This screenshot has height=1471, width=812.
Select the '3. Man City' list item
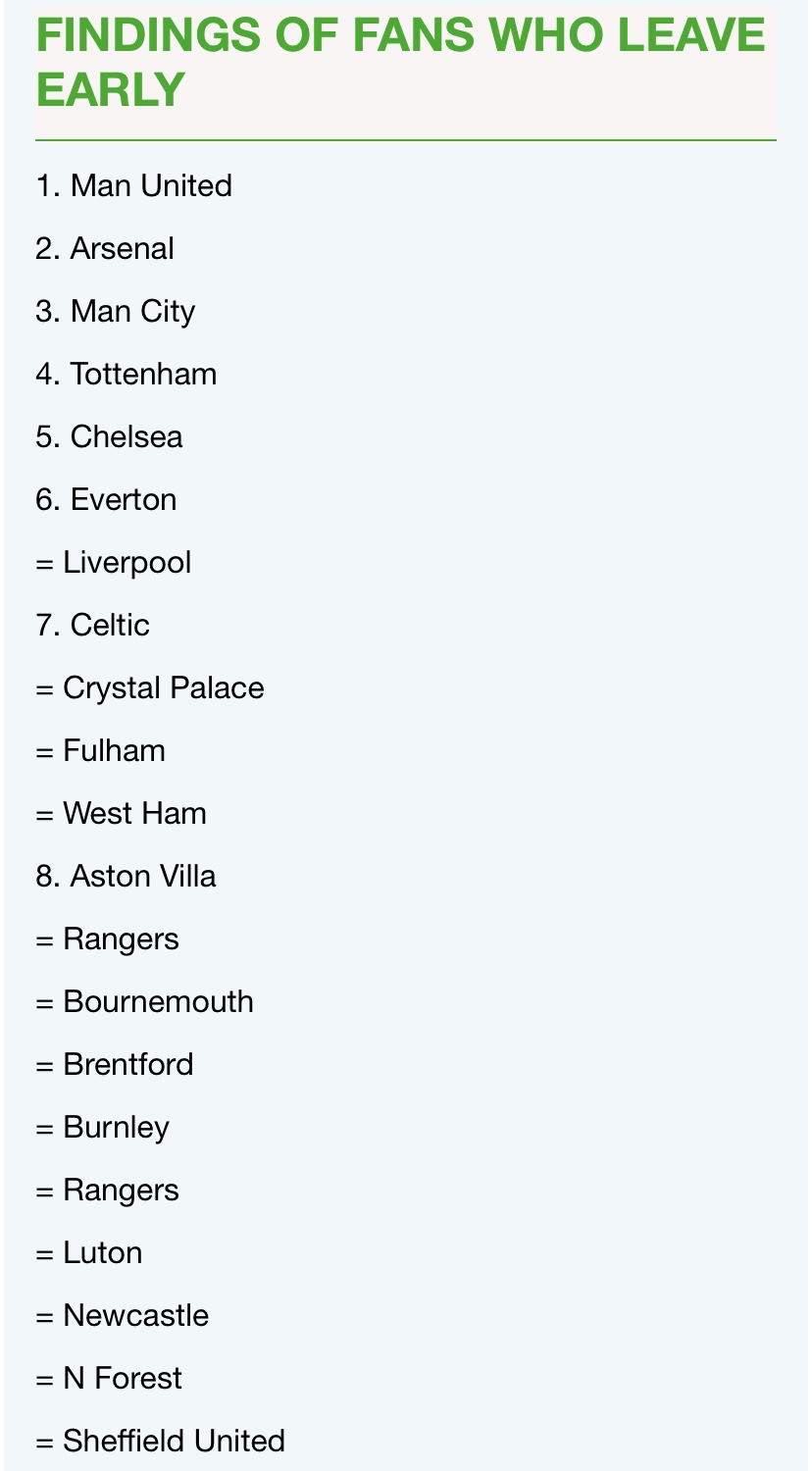pos(116,311)
